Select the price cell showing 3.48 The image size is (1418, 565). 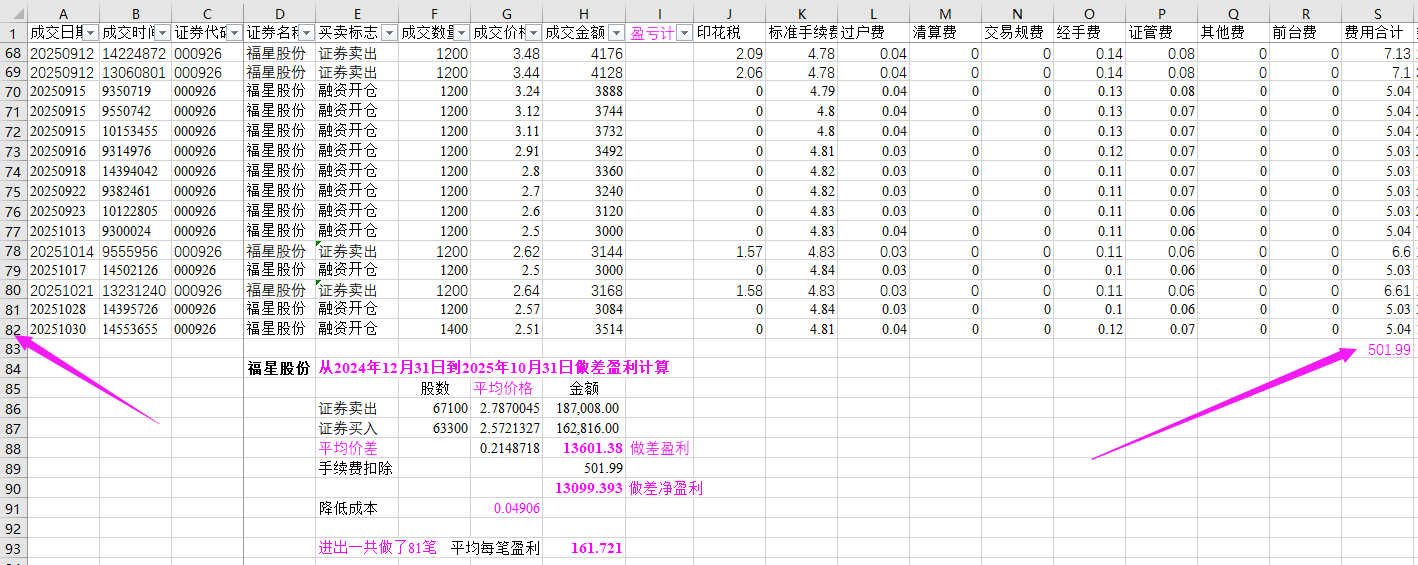[x=506, y=53]
